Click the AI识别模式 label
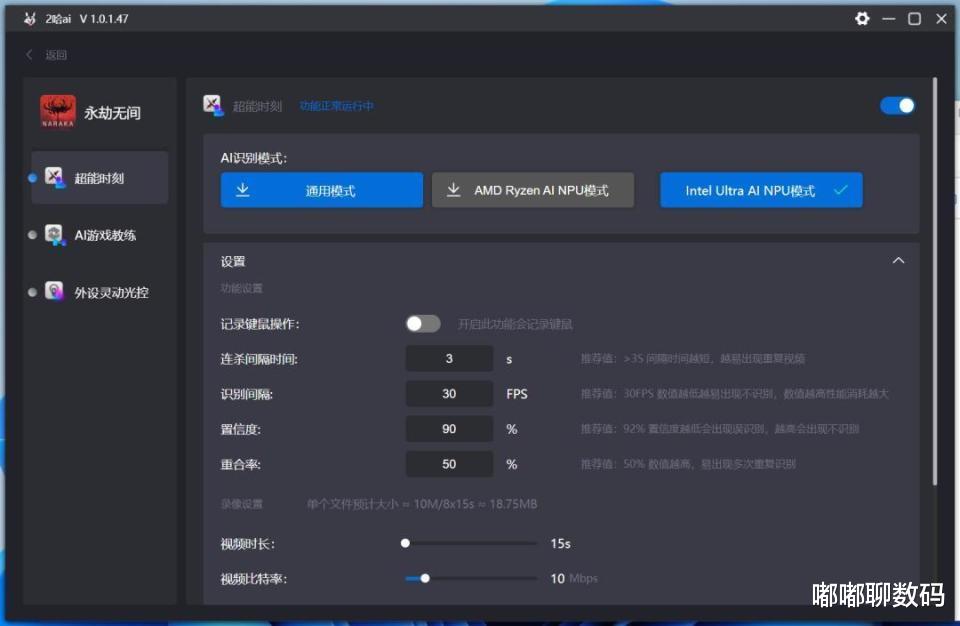Image resolution: width=960 pixels, height=626 pixels. click(x=254, y=158)
